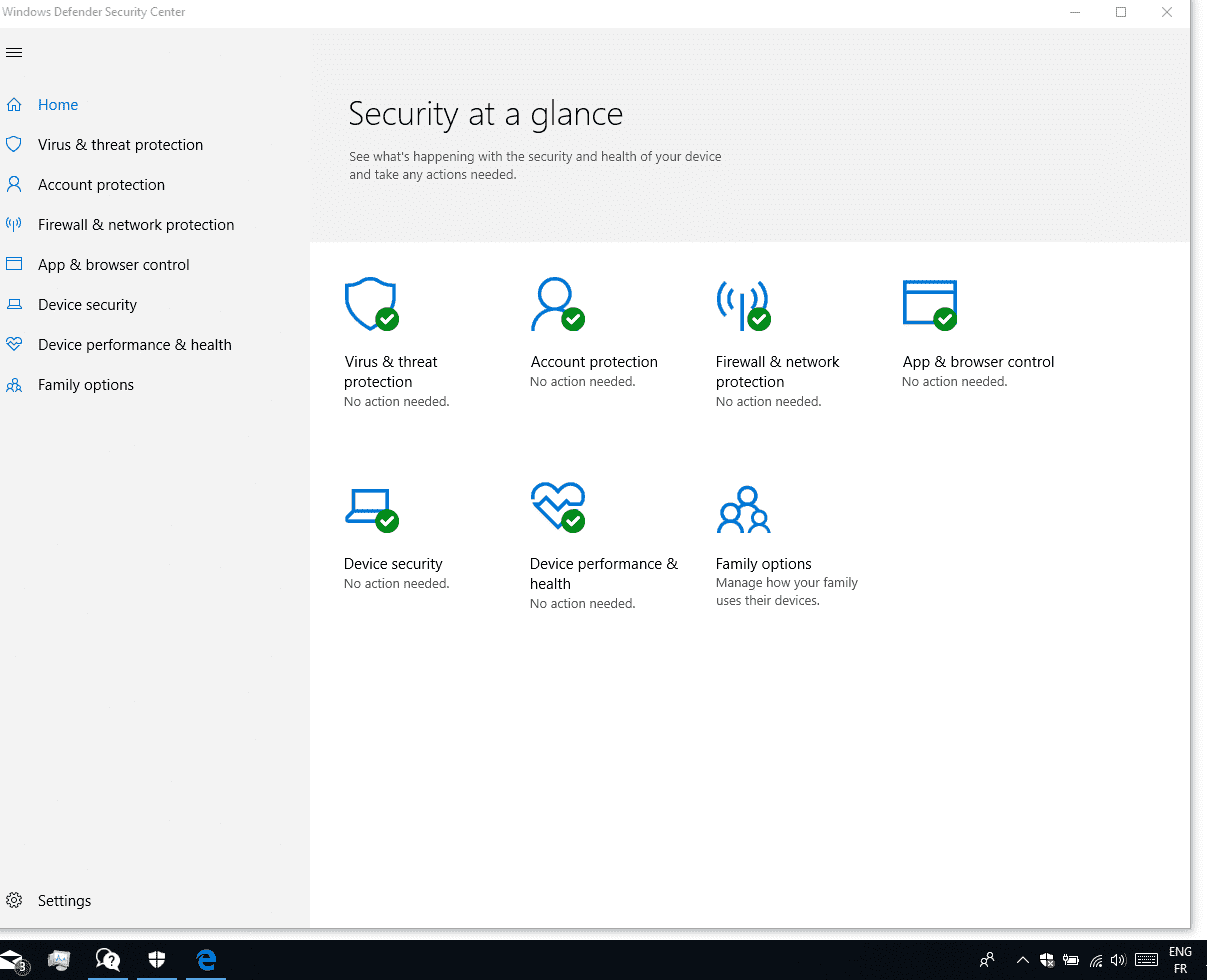Viewport: 1207px width, 980px height.
Task: Show hidden system tray icons
Action: point(1022,961)
